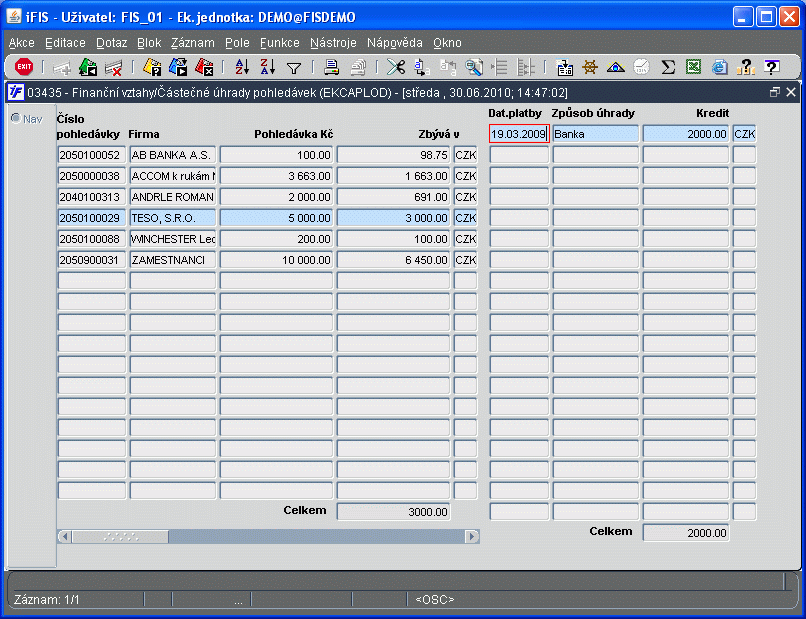This screenshot has width=806, height=619.
Task: Select receivable number 2050000038
Action: coord(91,176)
